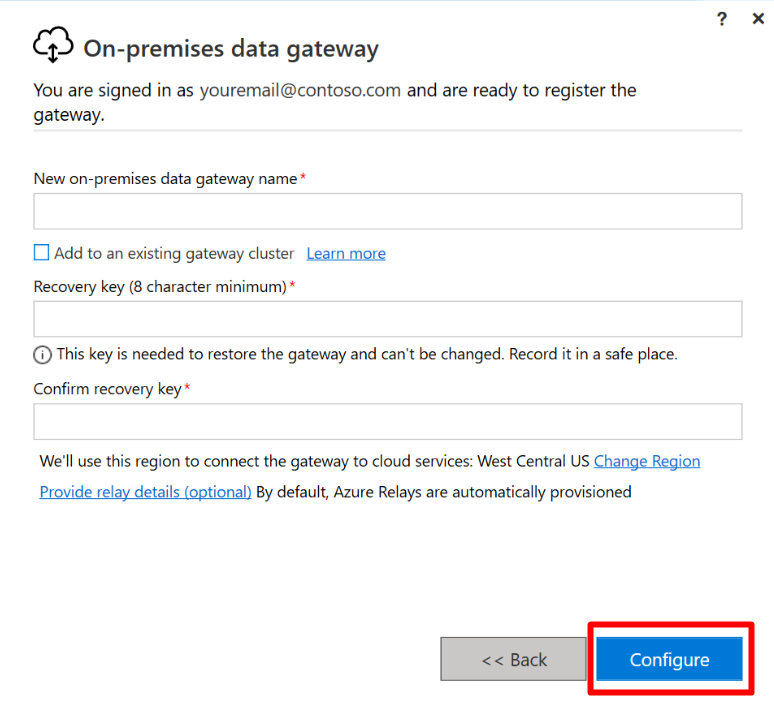The width and height of the screenshot is (774, 714).
Task: Click the 'Add to an existing gateway cluster' text
Action: point(174,253)
